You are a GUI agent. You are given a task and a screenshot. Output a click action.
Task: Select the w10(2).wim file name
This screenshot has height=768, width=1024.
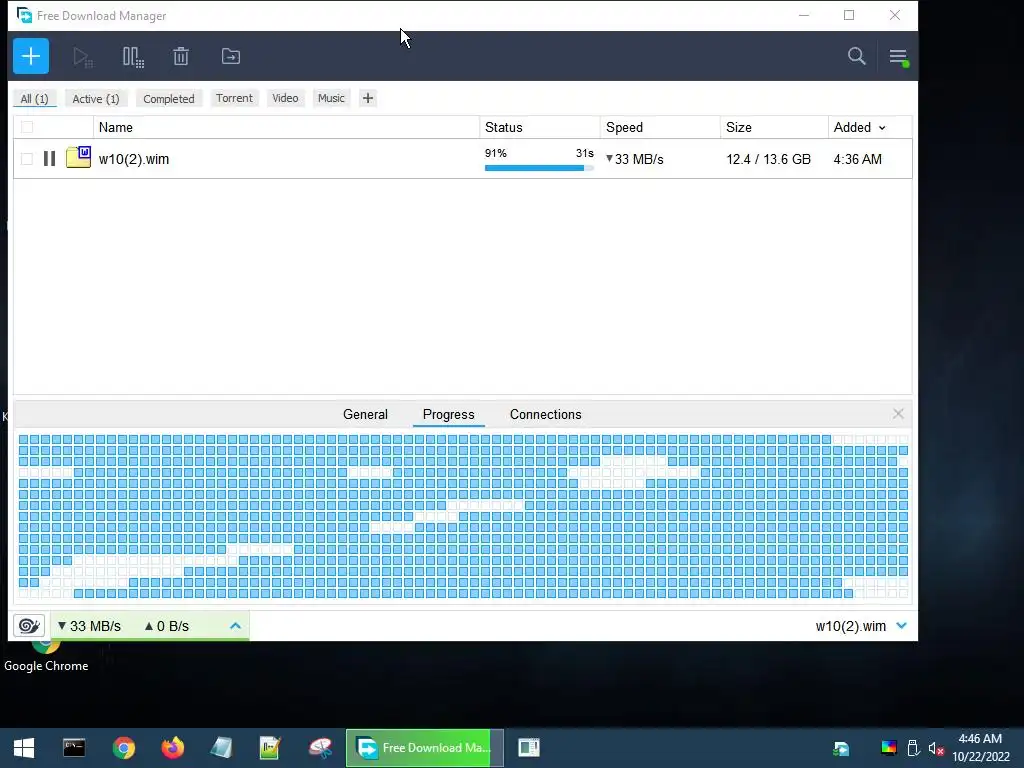coord(134,159)
